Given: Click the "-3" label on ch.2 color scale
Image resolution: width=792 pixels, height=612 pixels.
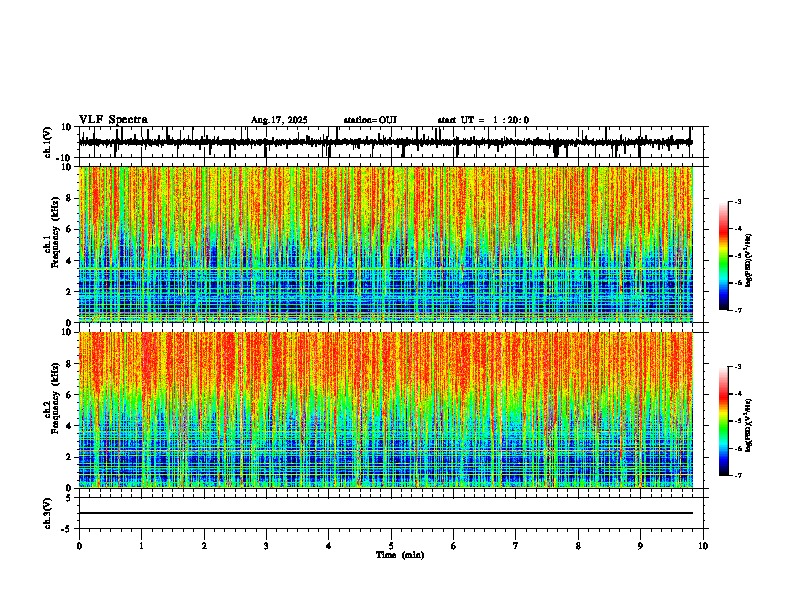Looking at the screenshot, I should (x=736, y=367).
